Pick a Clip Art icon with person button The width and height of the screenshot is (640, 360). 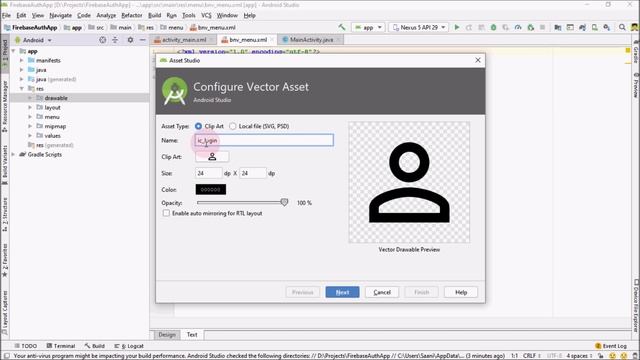(212, 157)
